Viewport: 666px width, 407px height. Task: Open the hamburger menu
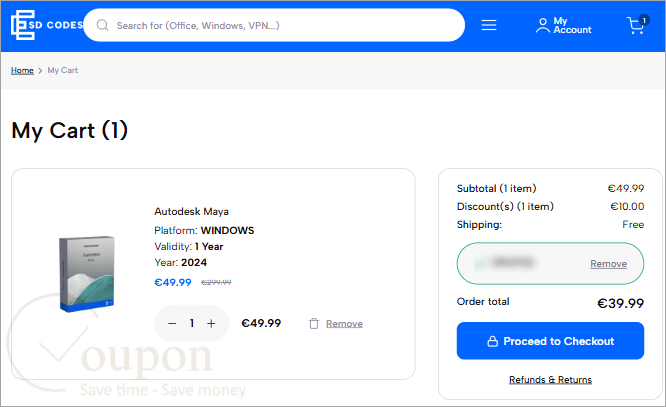pos(489,25)
